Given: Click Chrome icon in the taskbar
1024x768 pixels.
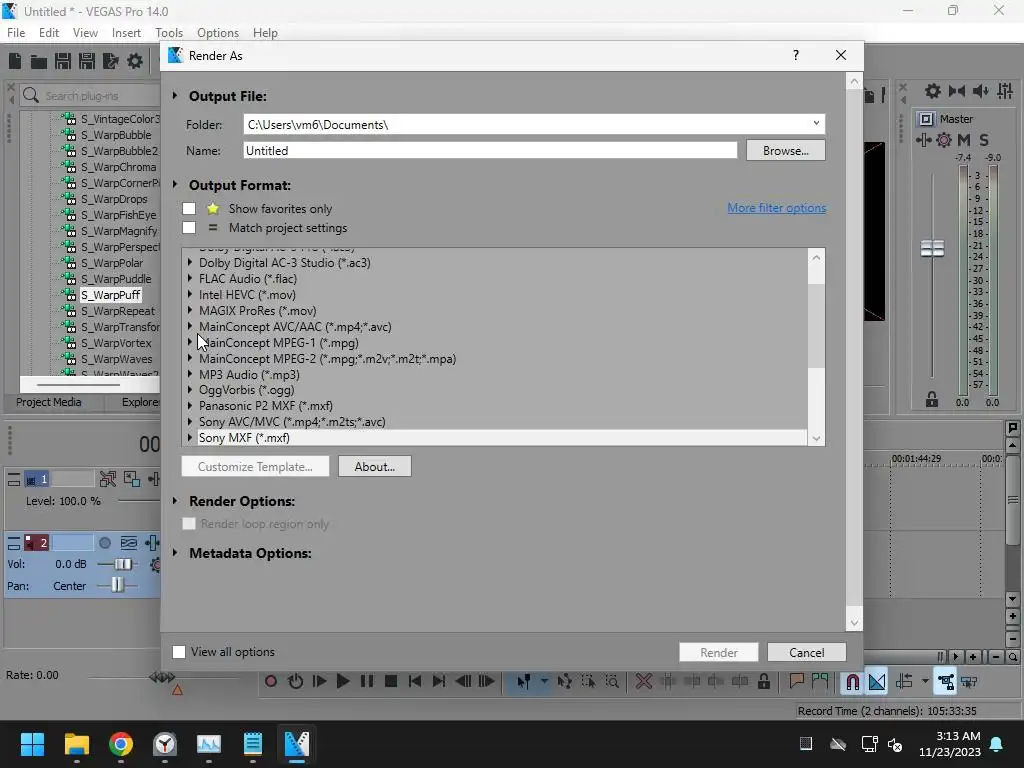Looking at the screenshot, I should (x=121, y=744).
